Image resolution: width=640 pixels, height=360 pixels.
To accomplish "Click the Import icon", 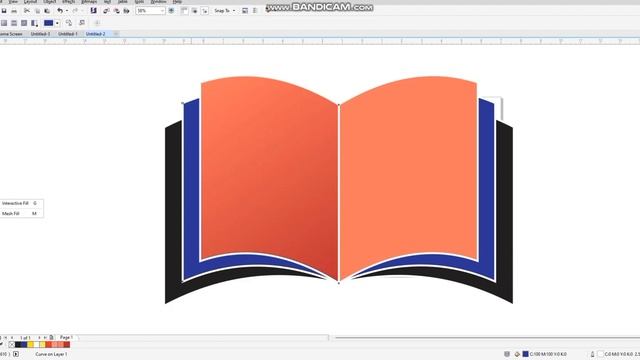I will [106, 11].
